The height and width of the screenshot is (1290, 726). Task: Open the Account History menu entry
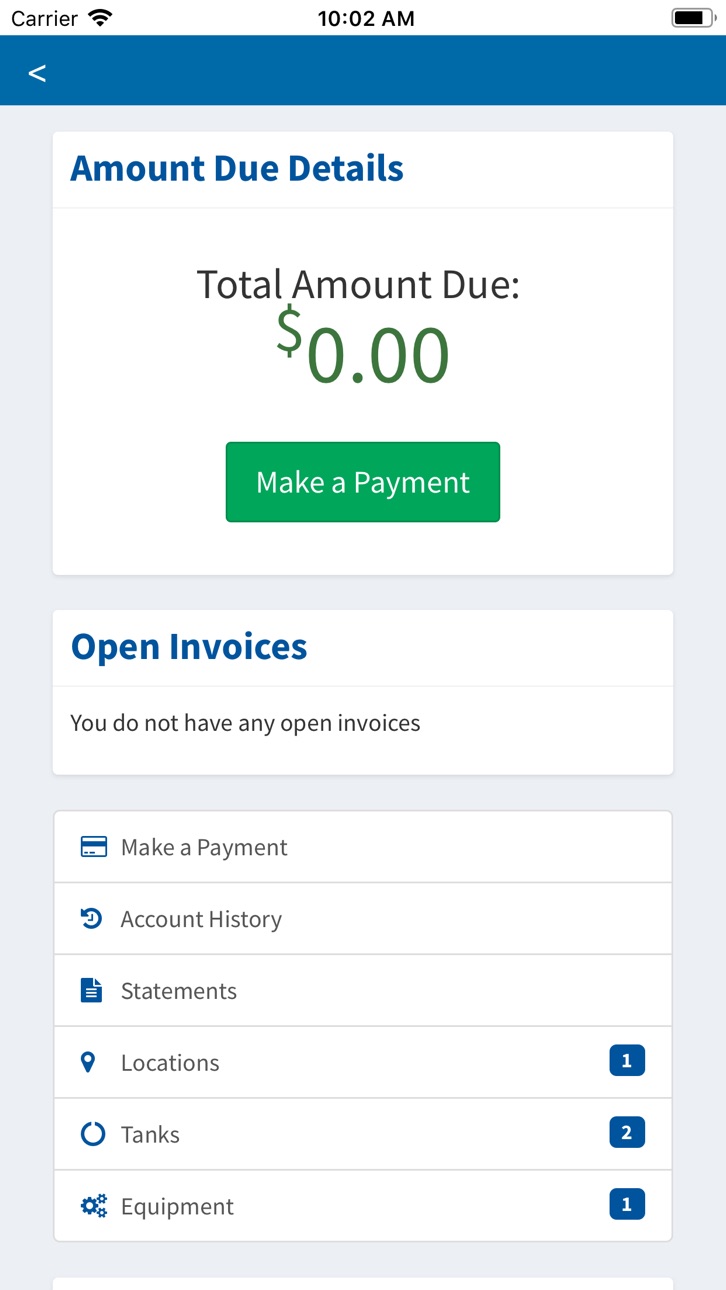tap(363, 919)
